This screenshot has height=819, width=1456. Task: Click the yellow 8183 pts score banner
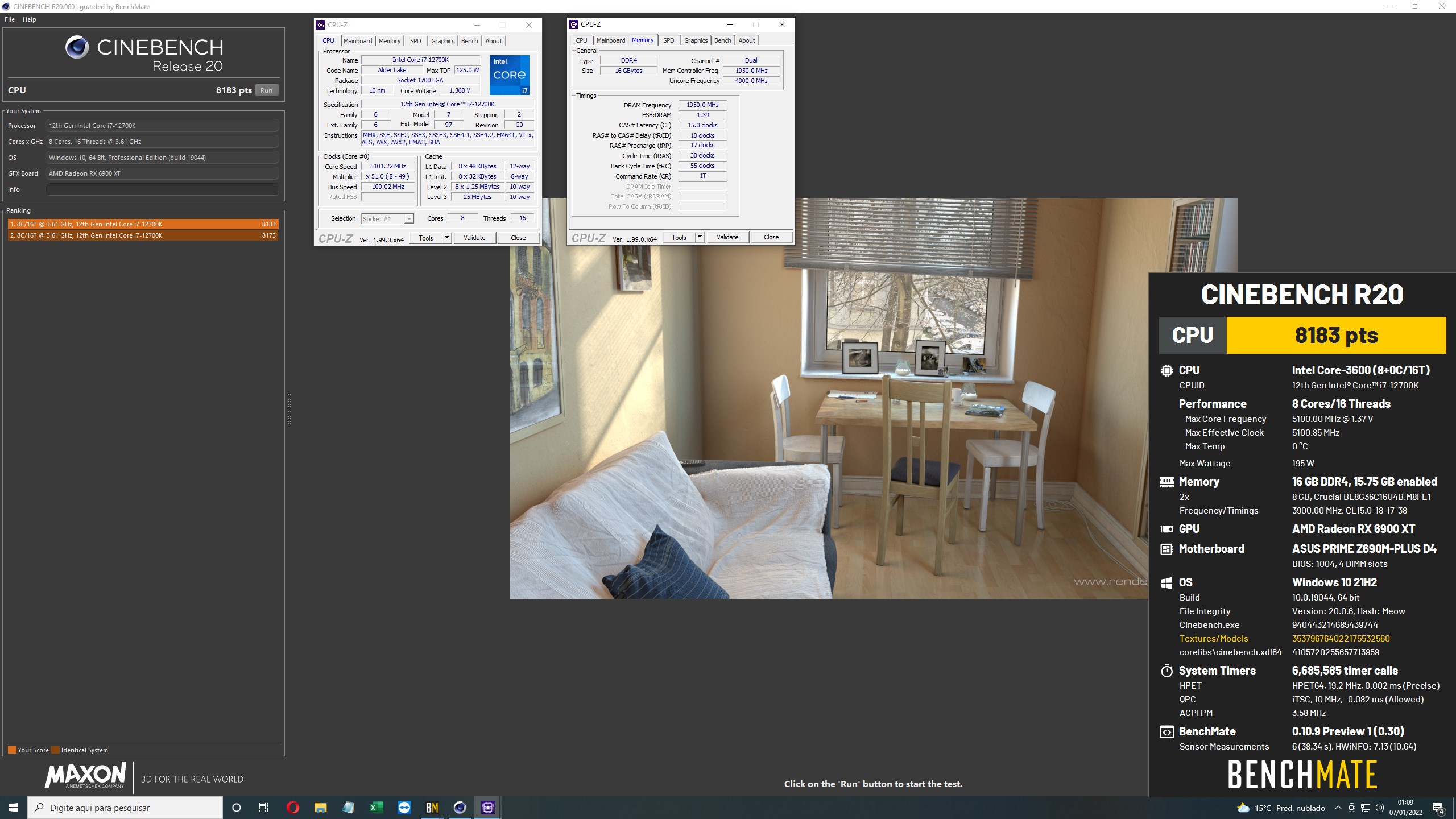[1336, 335]
